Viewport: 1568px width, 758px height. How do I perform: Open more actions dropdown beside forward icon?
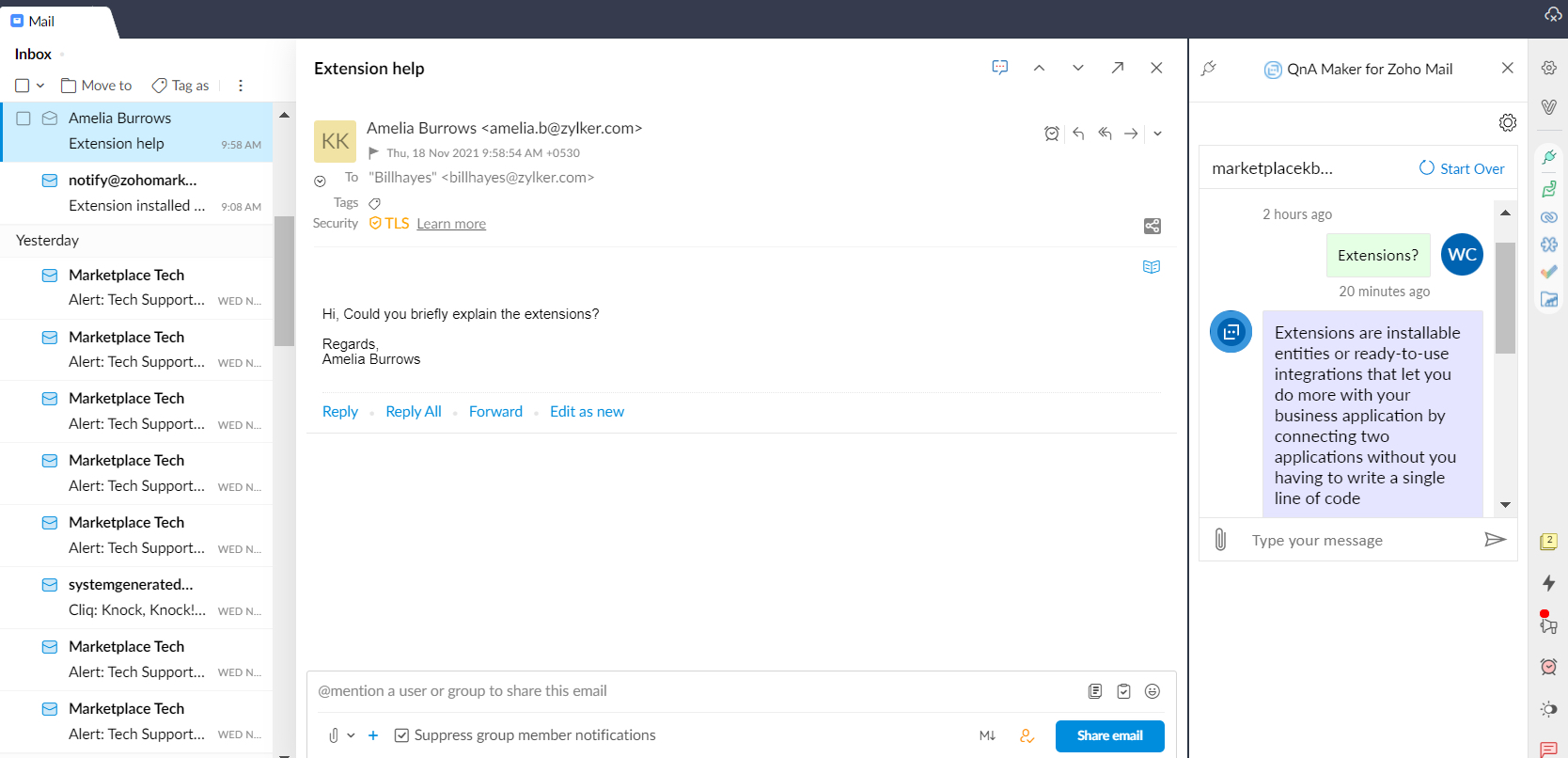click(1157, 134)
